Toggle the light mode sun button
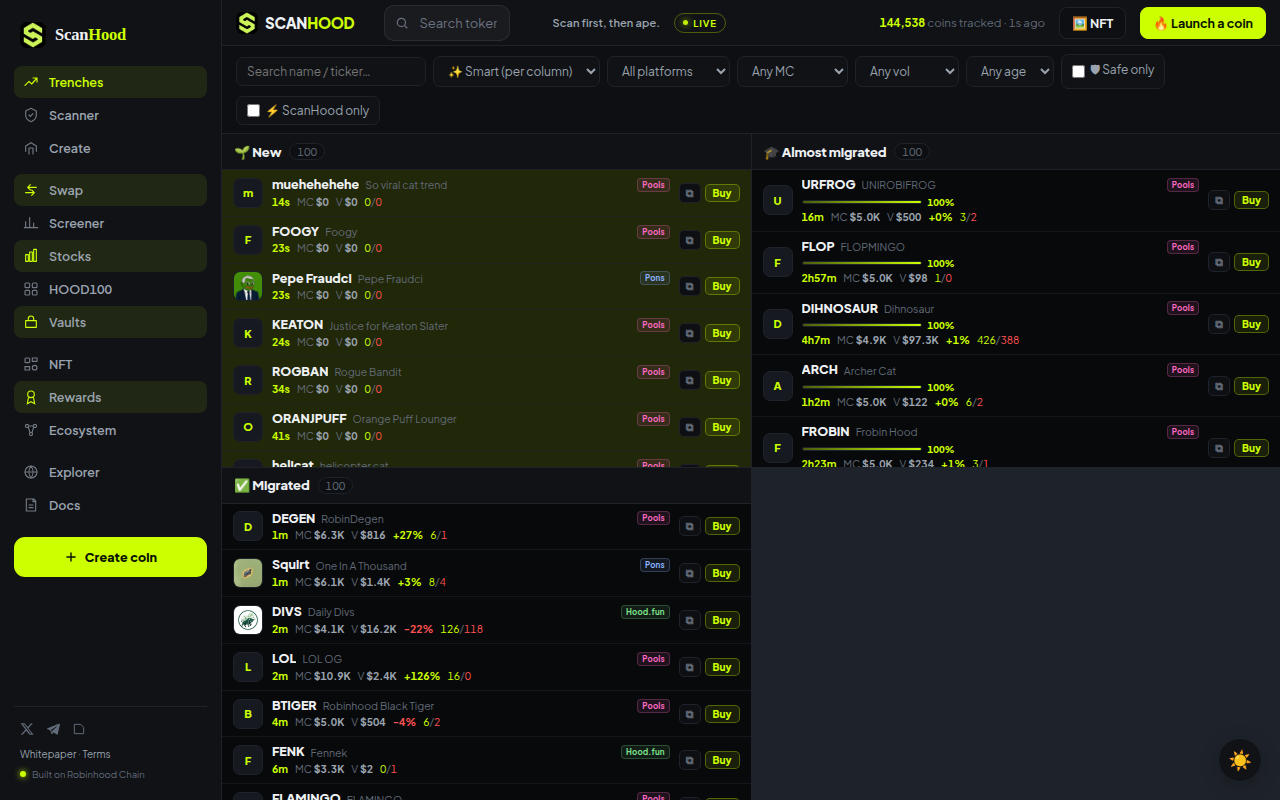This screenshot has height=800, width=1280. [x=1240, y=760]
